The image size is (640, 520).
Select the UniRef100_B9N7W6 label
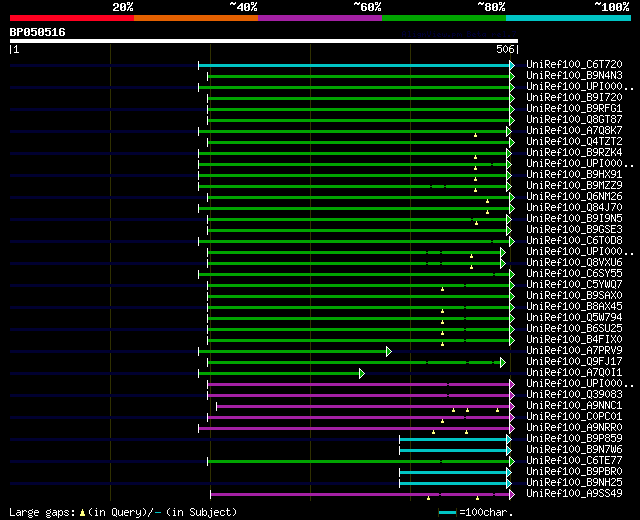click(x=574, y=450)
